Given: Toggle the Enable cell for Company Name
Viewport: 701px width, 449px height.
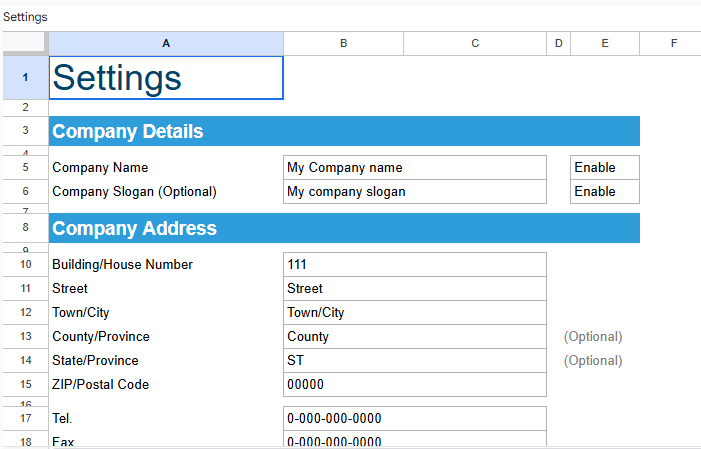Looking at the screenshot, I should pos(604,168).
